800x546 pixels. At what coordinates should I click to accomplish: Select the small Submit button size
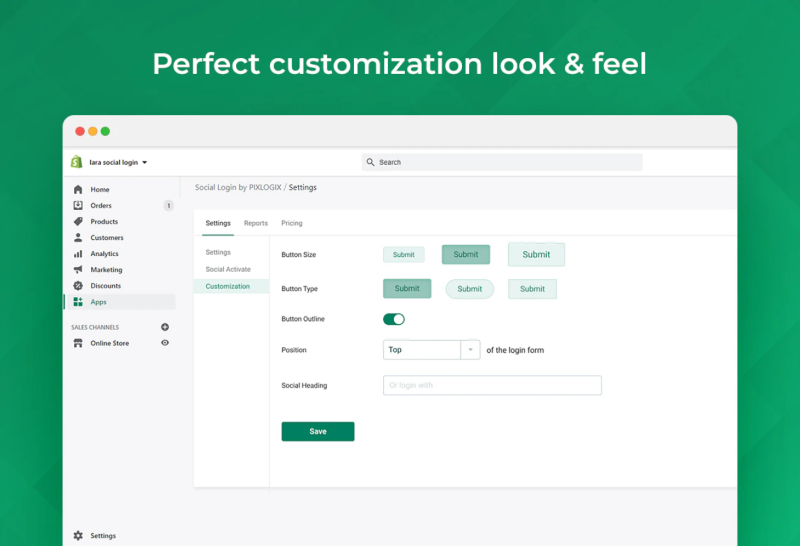[x=404, y=254]
